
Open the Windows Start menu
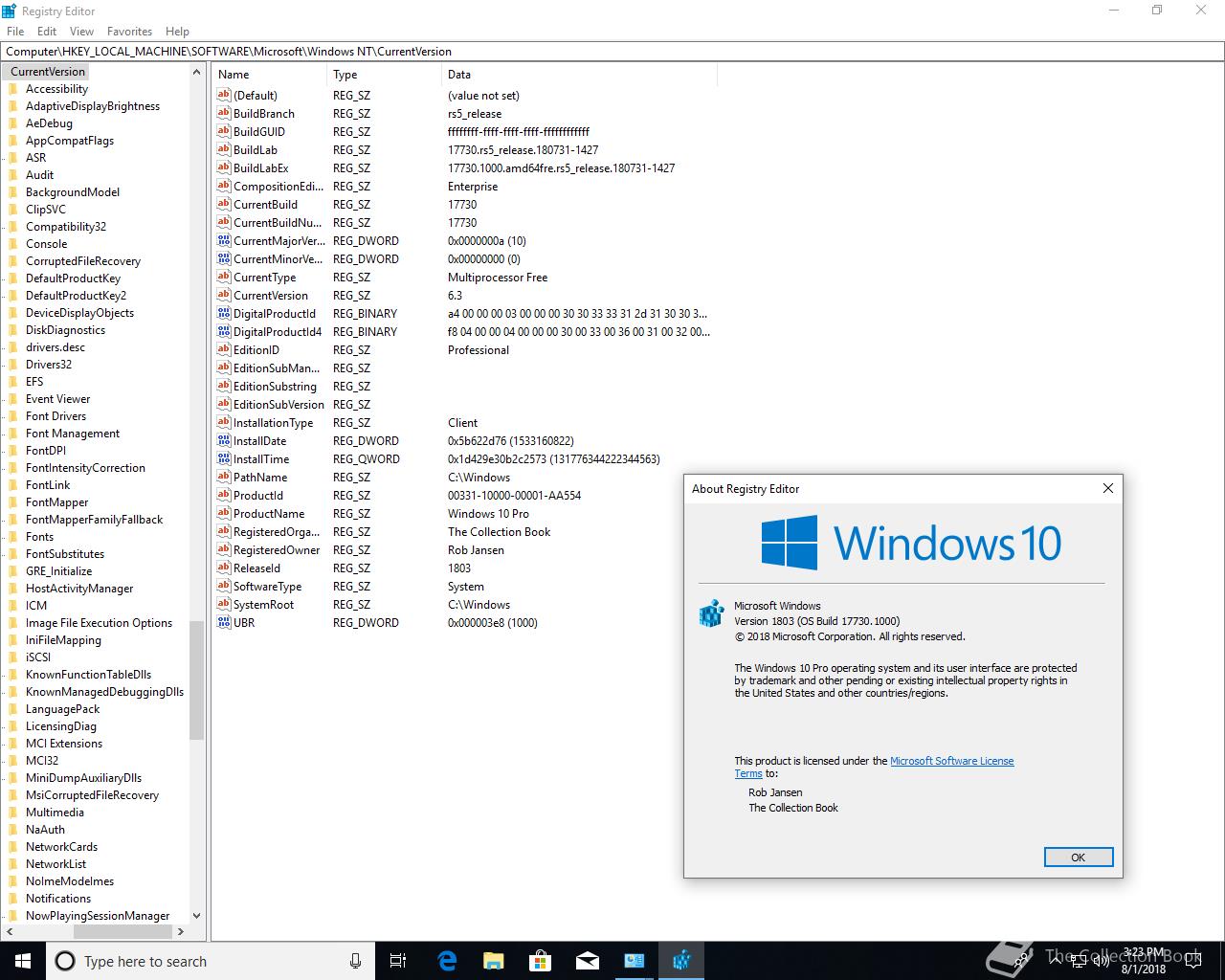pos(23,961)
